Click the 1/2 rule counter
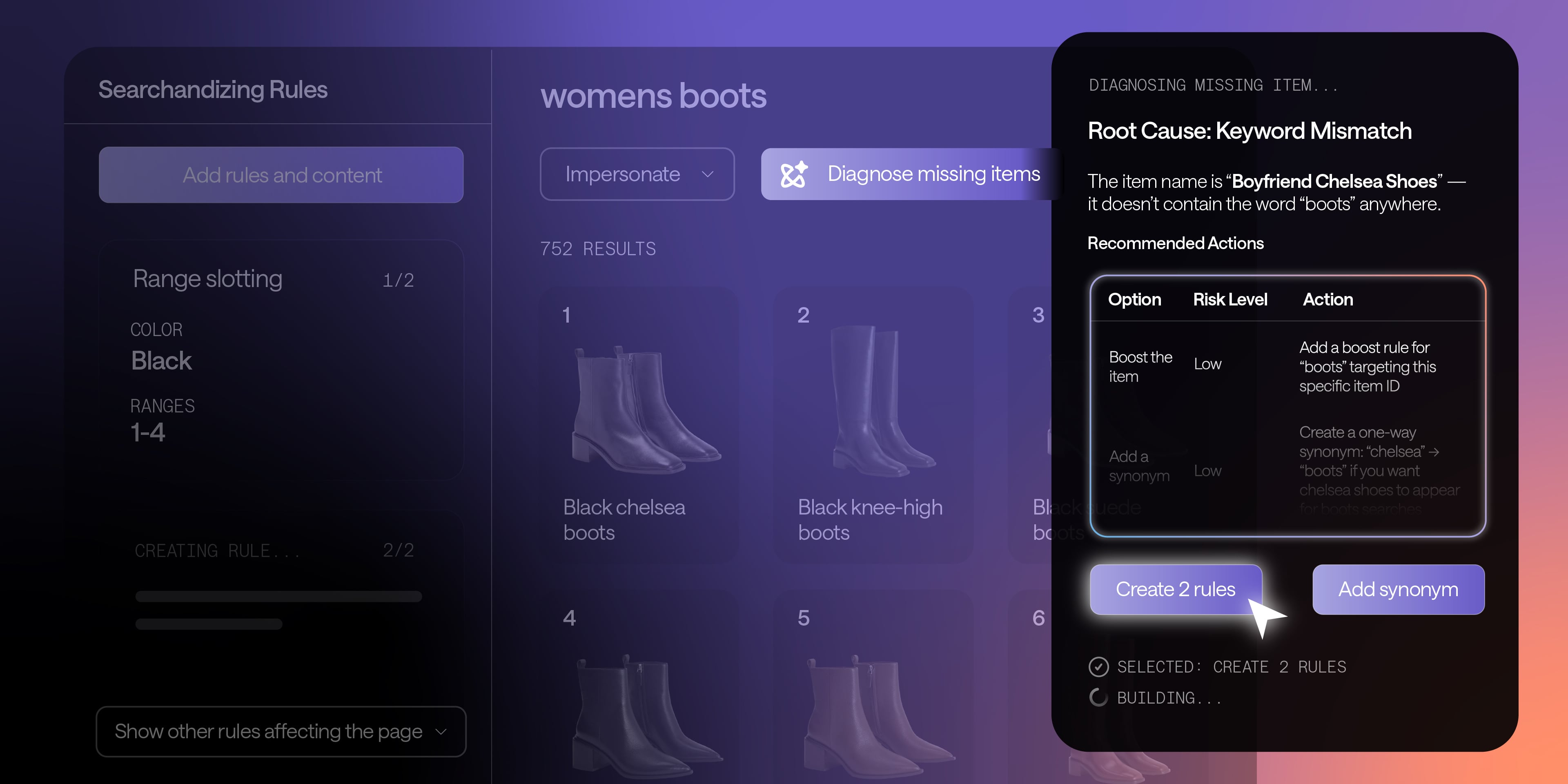 [398, 280]
